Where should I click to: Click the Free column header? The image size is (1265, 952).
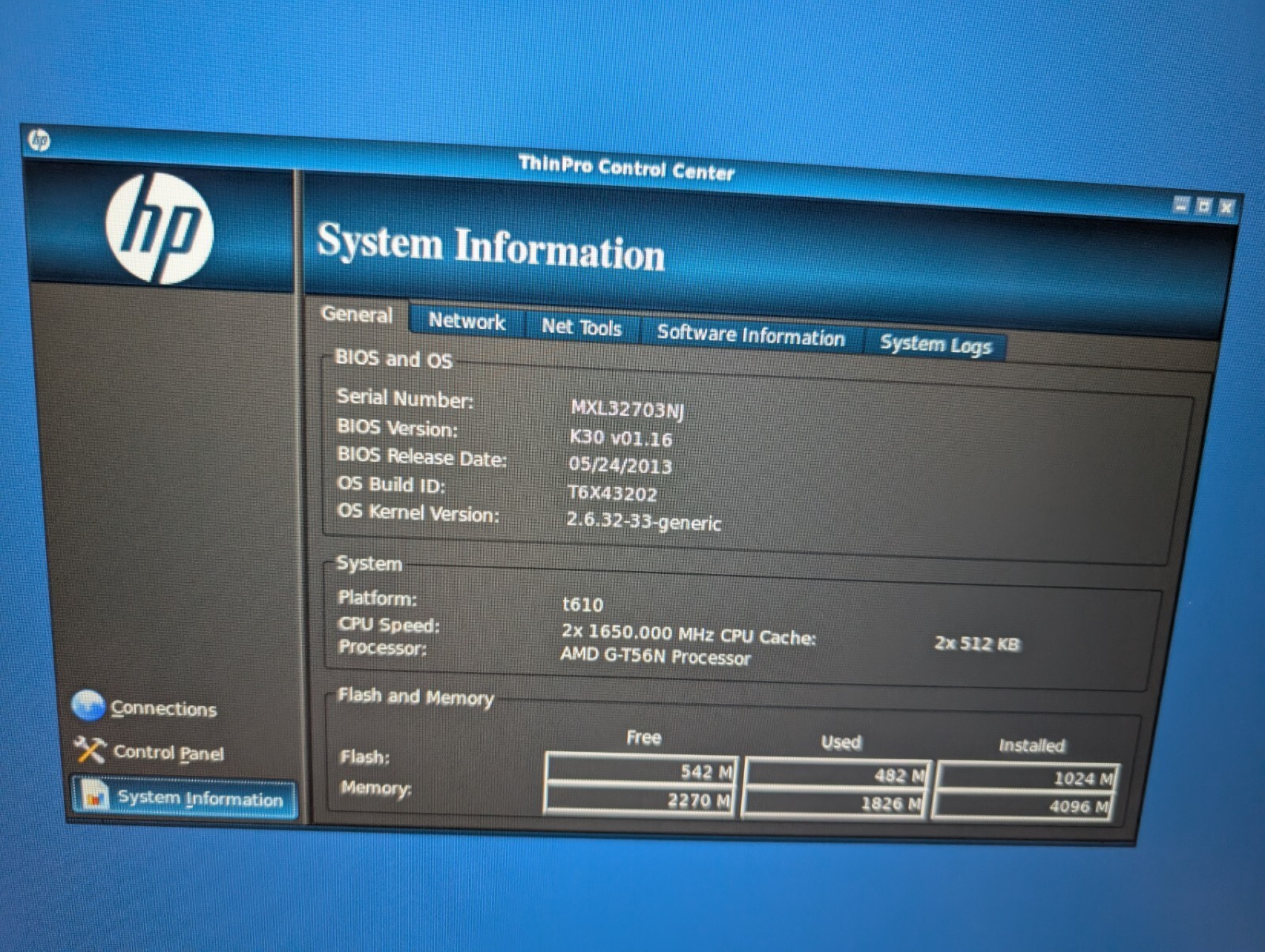click(x=644, y=737)
